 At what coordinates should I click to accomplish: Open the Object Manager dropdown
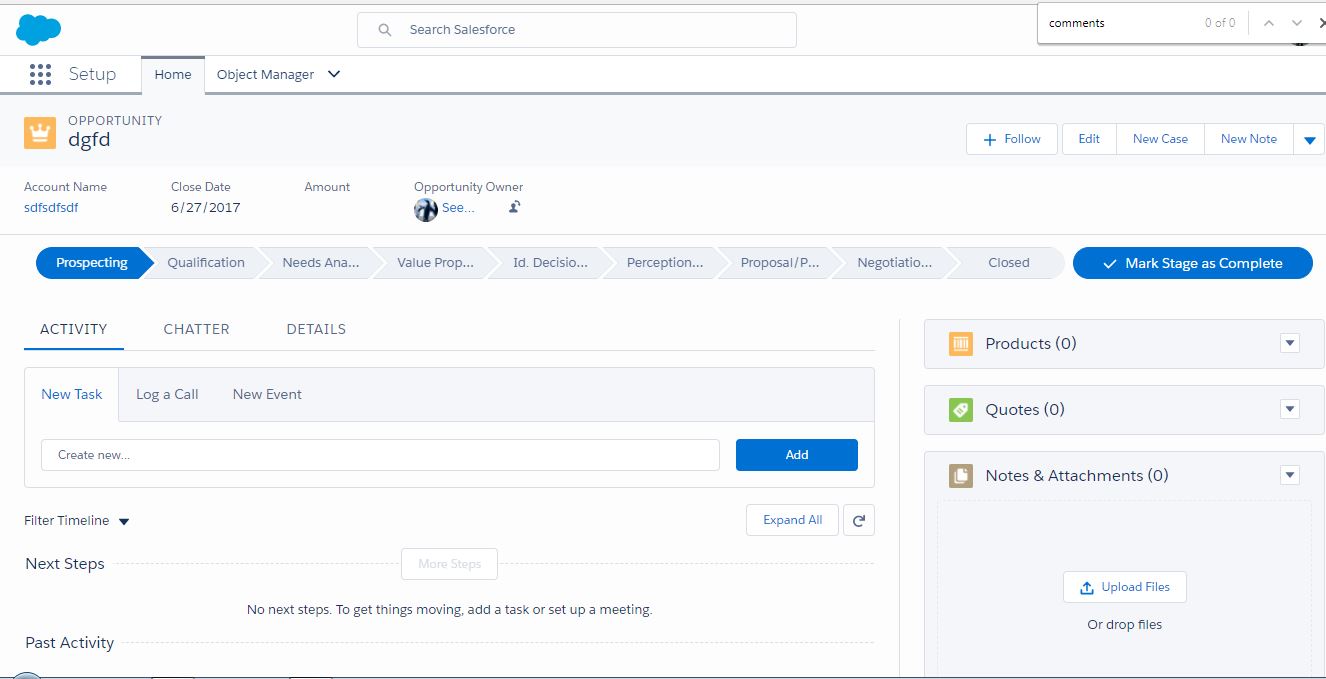[x=334, y=74]
